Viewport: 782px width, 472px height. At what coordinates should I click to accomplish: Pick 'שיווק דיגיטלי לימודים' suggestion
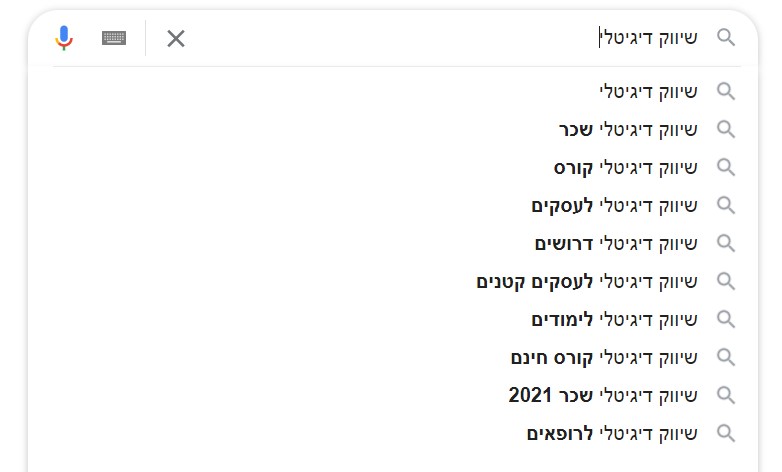(614, 319)
